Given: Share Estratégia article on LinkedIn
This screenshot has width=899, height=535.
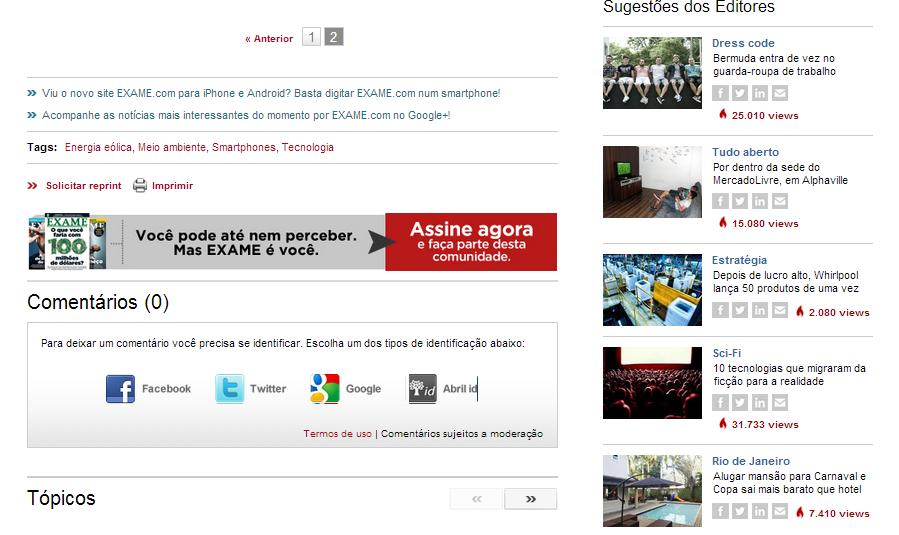Looking at the screenshot, I should pyautogui.click(x=760, y=311).
